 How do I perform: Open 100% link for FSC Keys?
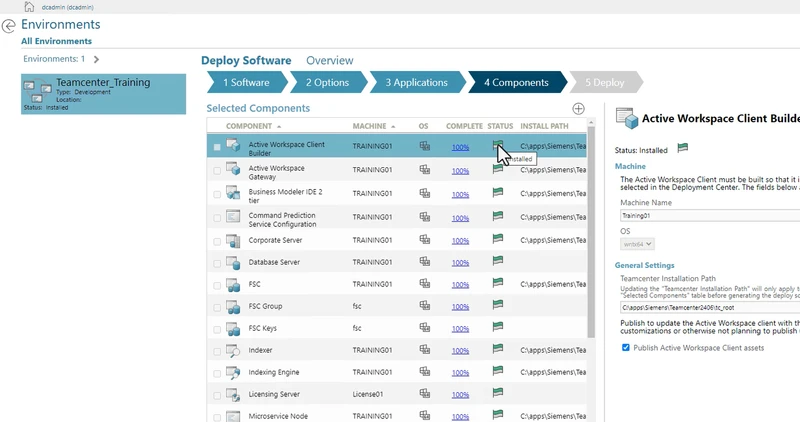[460, 329]
